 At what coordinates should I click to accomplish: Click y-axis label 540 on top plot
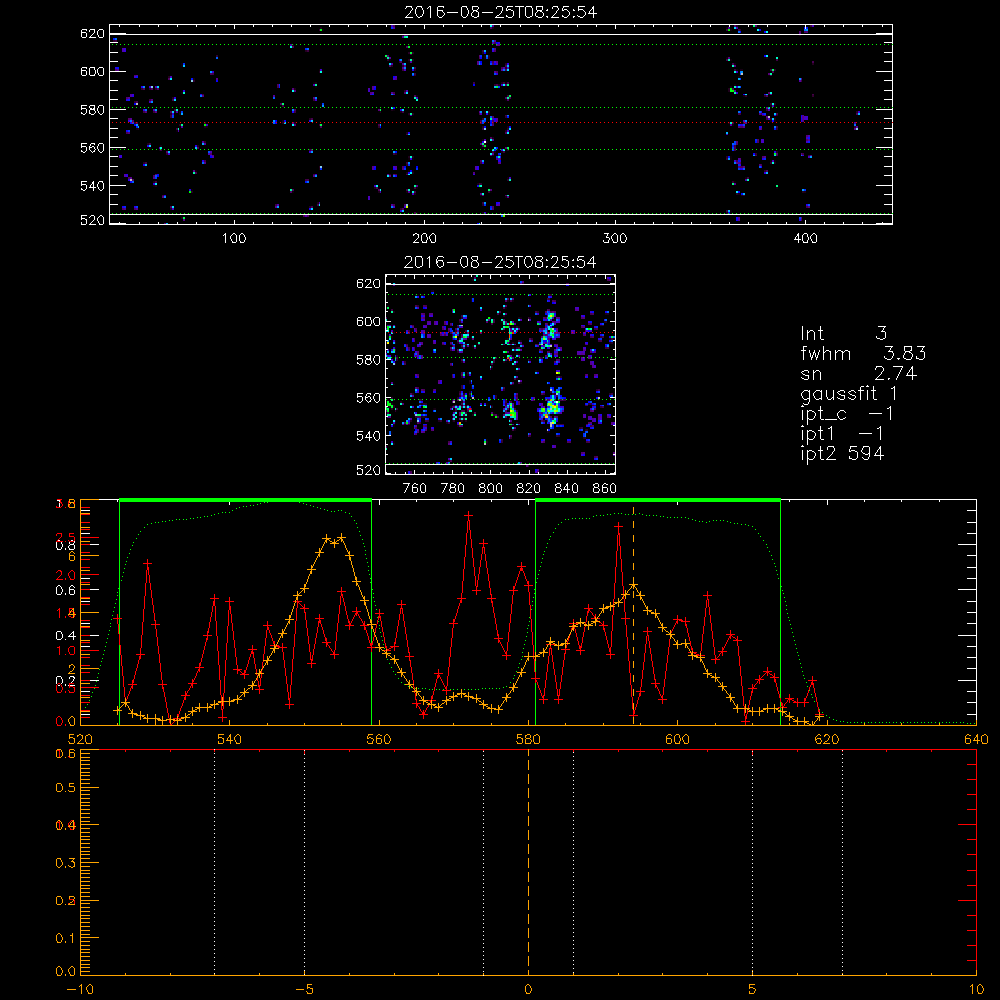(x=92, y=186)
